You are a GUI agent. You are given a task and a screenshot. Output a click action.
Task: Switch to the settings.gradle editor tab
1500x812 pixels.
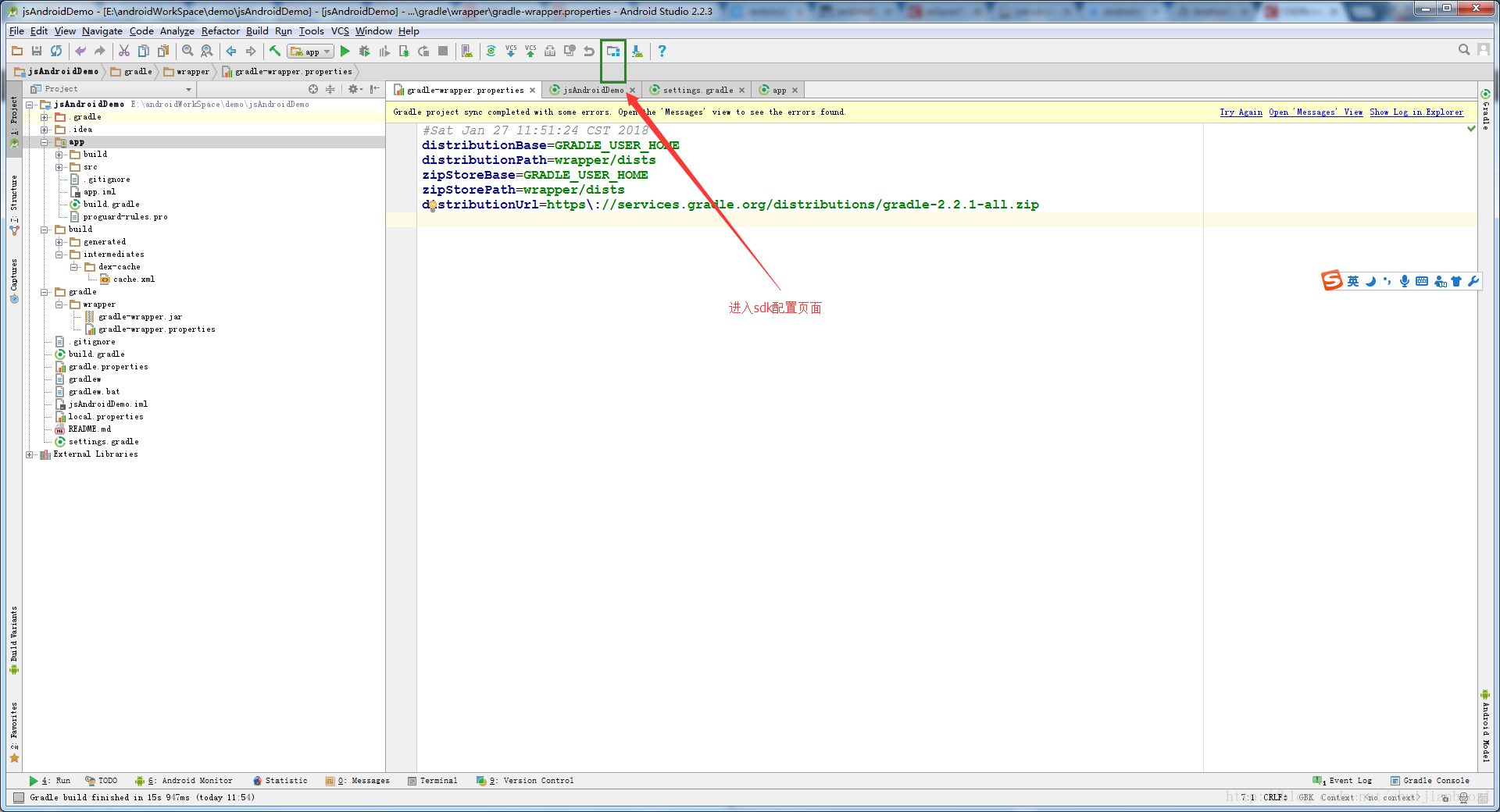click(698, 91)
